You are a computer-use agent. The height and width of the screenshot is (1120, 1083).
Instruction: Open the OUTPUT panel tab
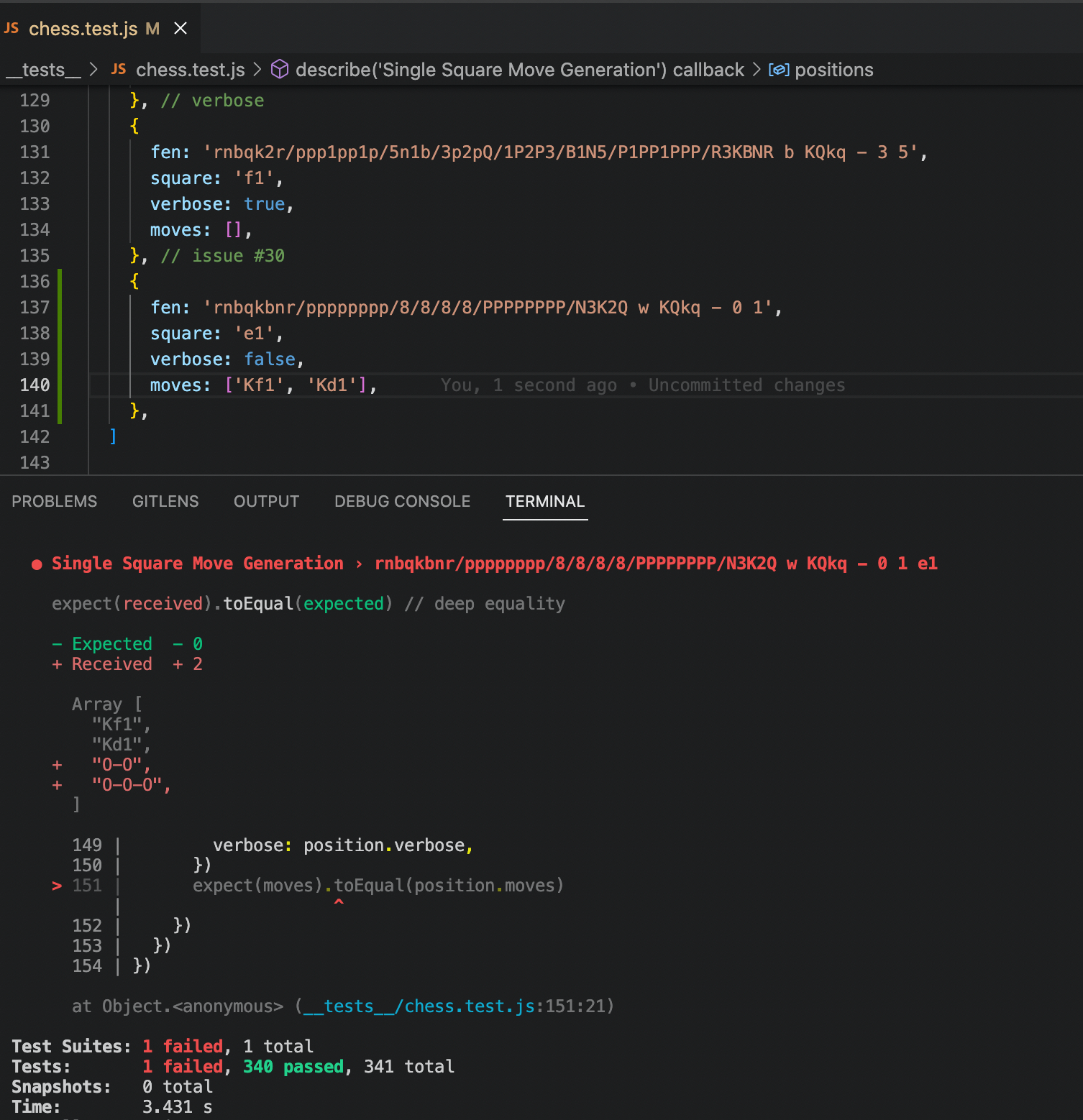pos(266,501)
